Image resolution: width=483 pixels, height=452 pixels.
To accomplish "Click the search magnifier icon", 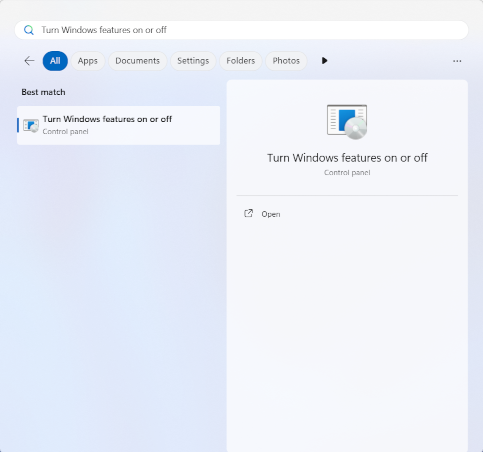I will point(29,30).
